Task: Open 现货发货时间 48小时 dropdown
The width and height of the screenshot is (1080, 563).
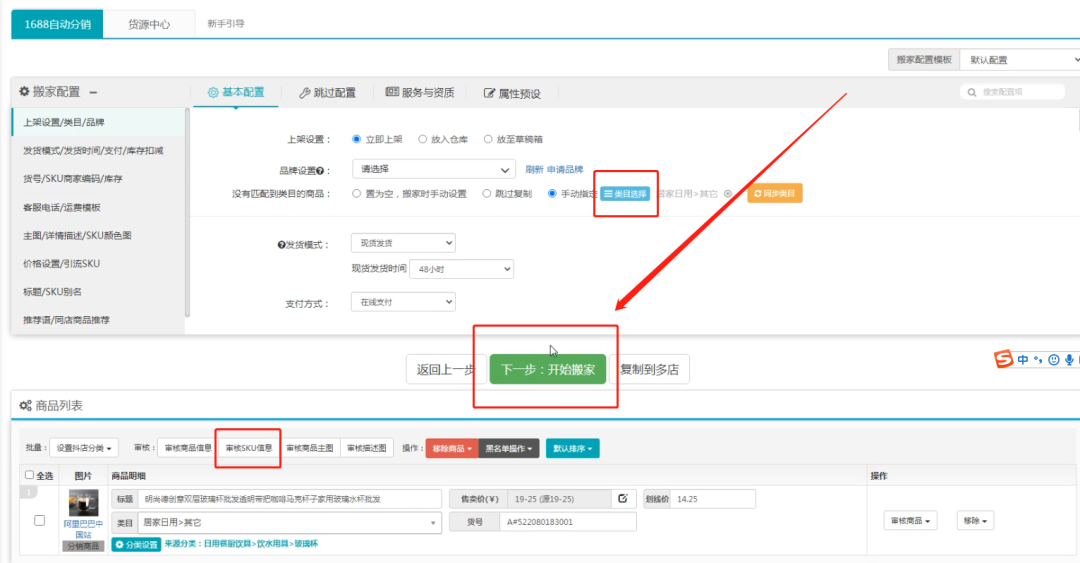Action: tap(461, 269)
